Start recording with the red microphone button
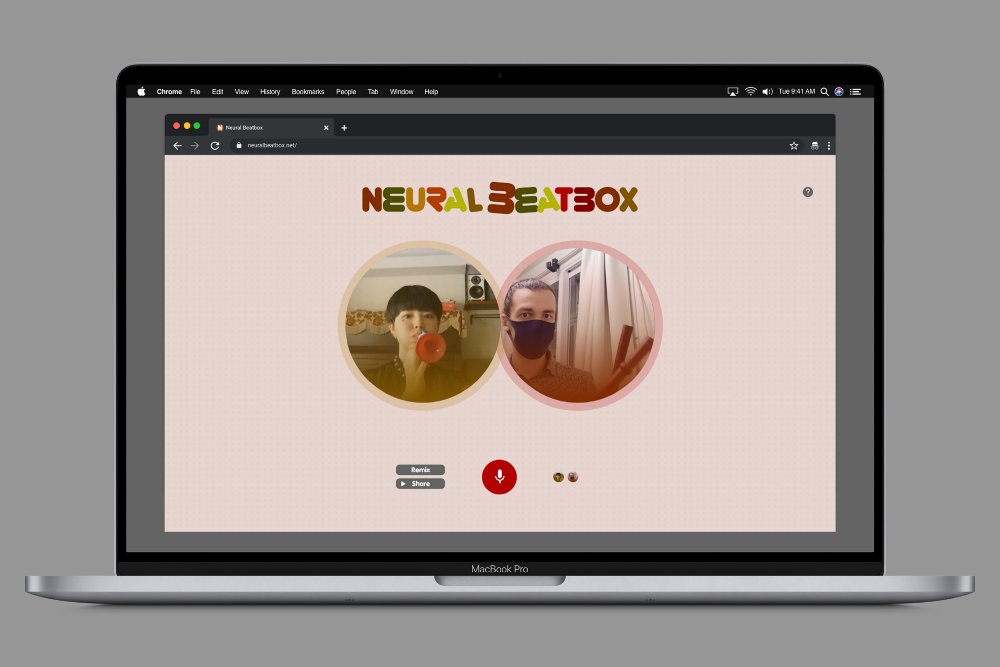This screenshot has width=1000, height=667. [x=499, y=477]
